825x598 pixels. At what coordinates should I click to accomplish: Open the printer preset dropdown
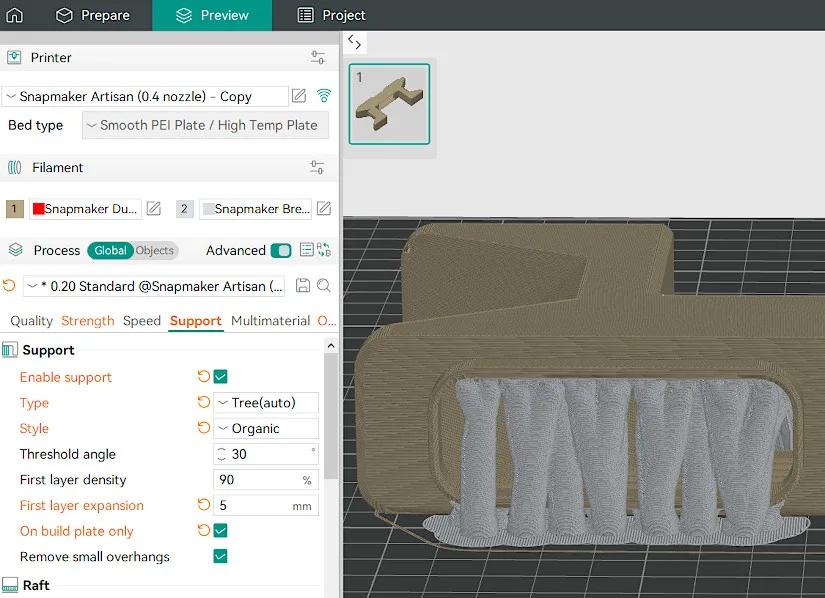146,96
